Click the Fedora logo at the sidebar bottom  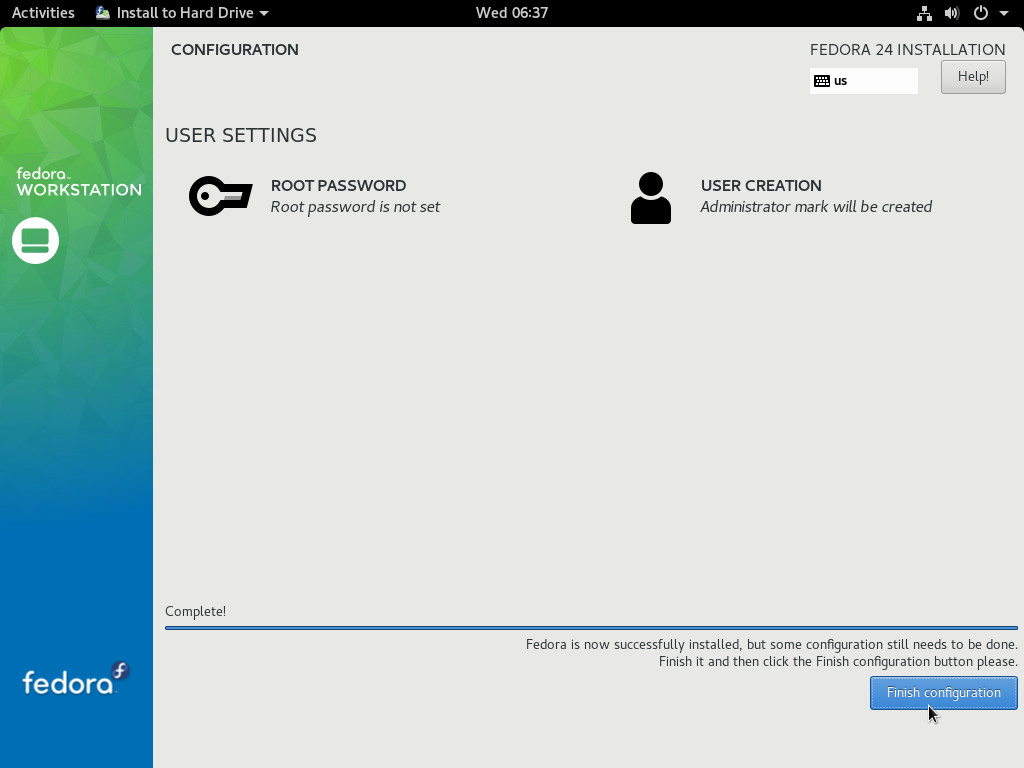76,680
